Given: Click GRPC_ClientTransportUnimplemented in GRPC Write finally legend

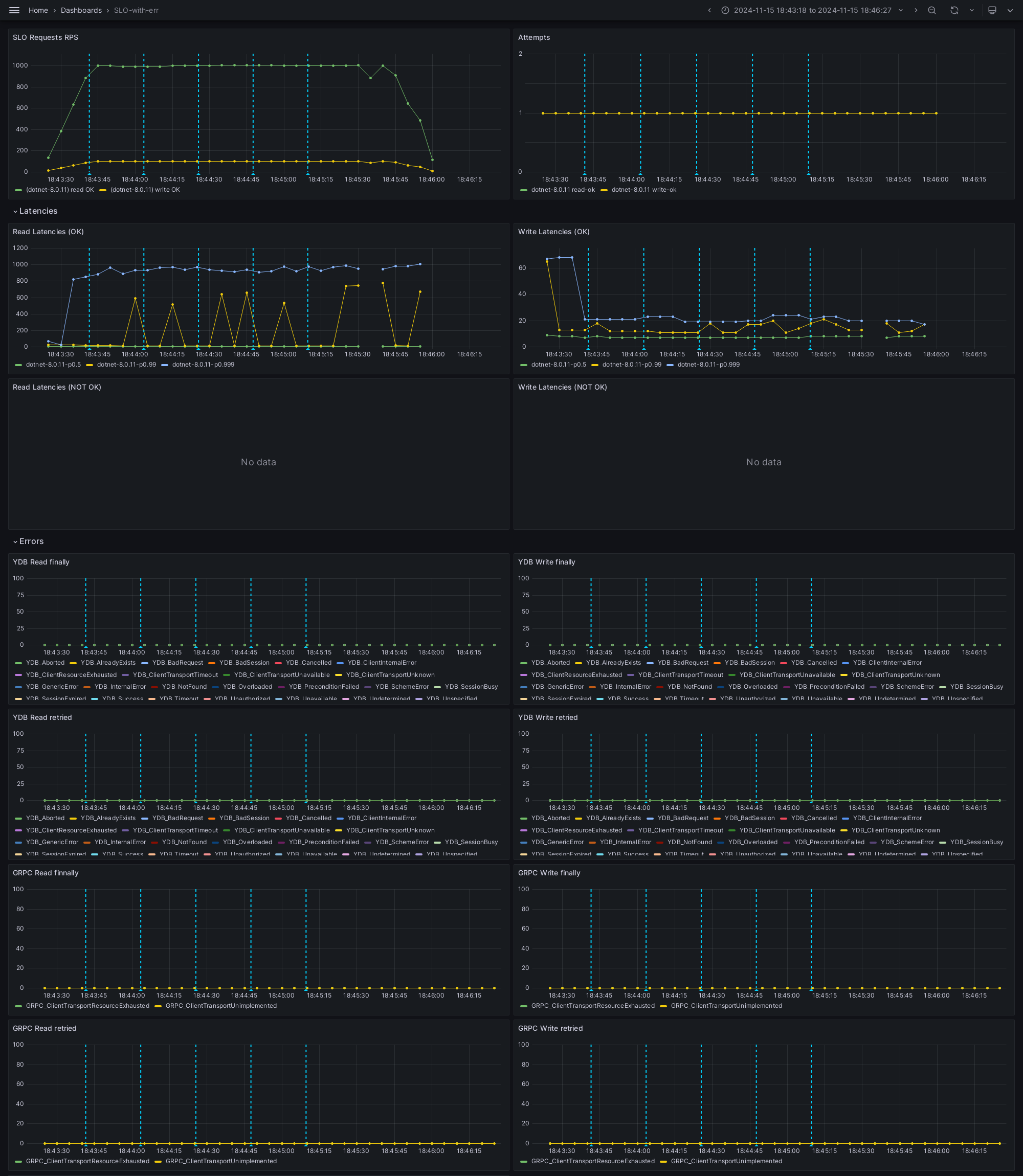Looking at the screenshot, I should pos(727,1006).
